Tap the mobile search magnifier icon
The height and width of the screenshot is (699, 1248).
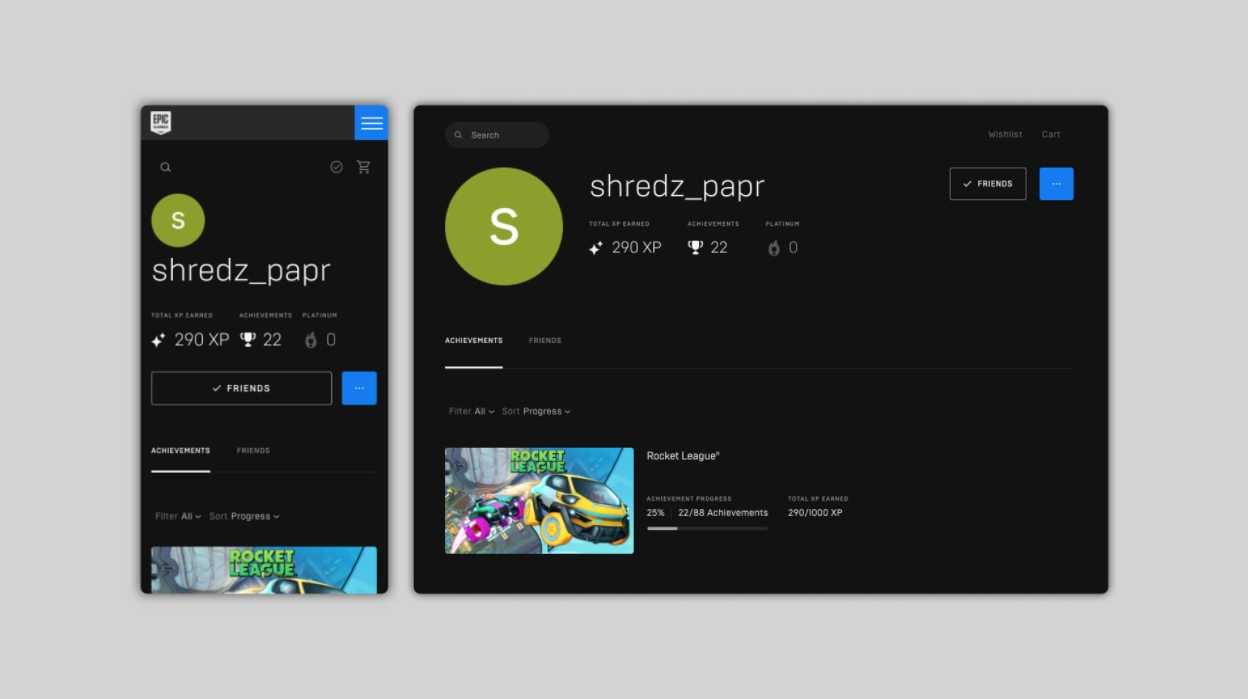tap(166, 168)
